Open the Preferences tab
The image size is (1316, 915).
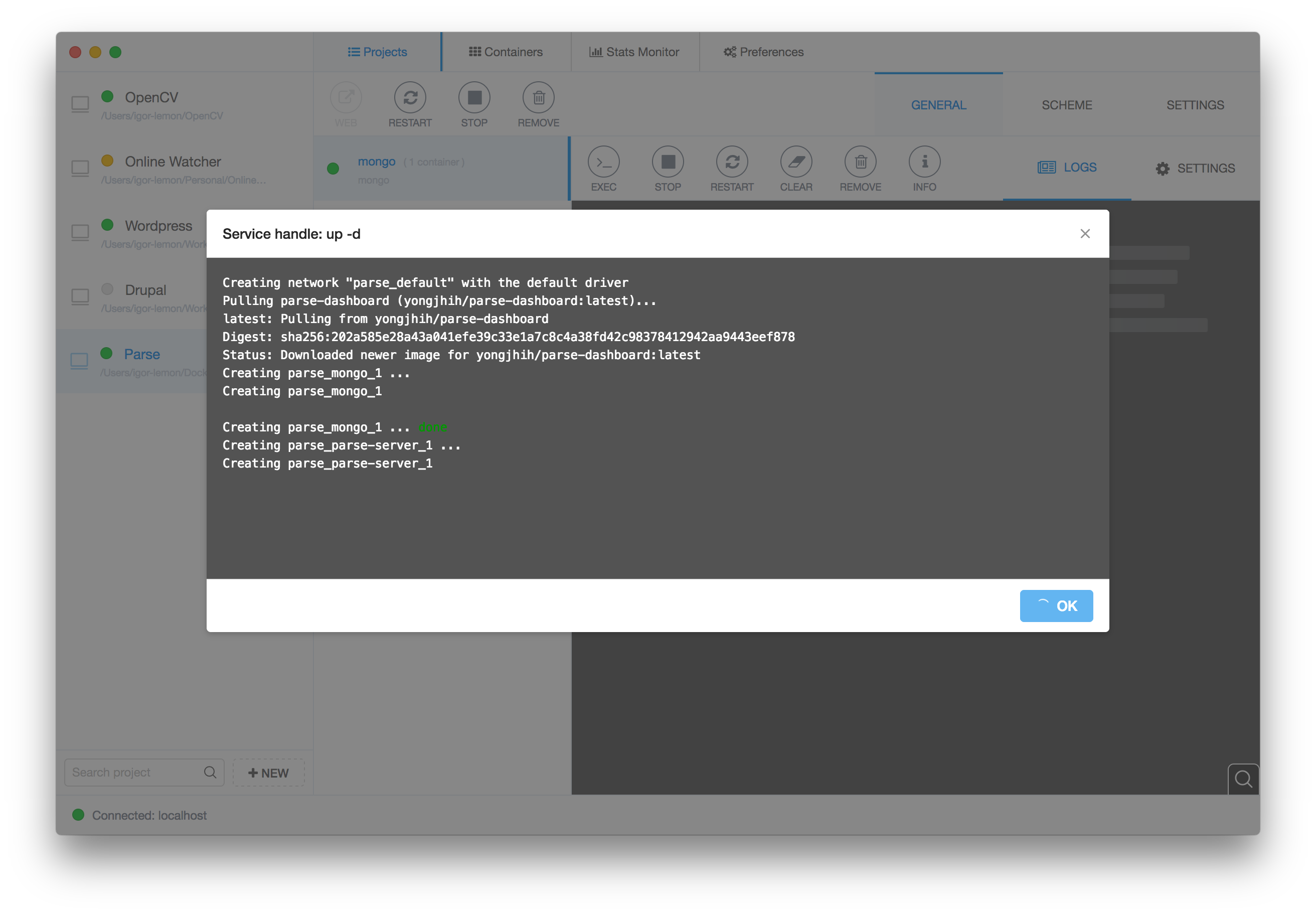tap(763, 52)
